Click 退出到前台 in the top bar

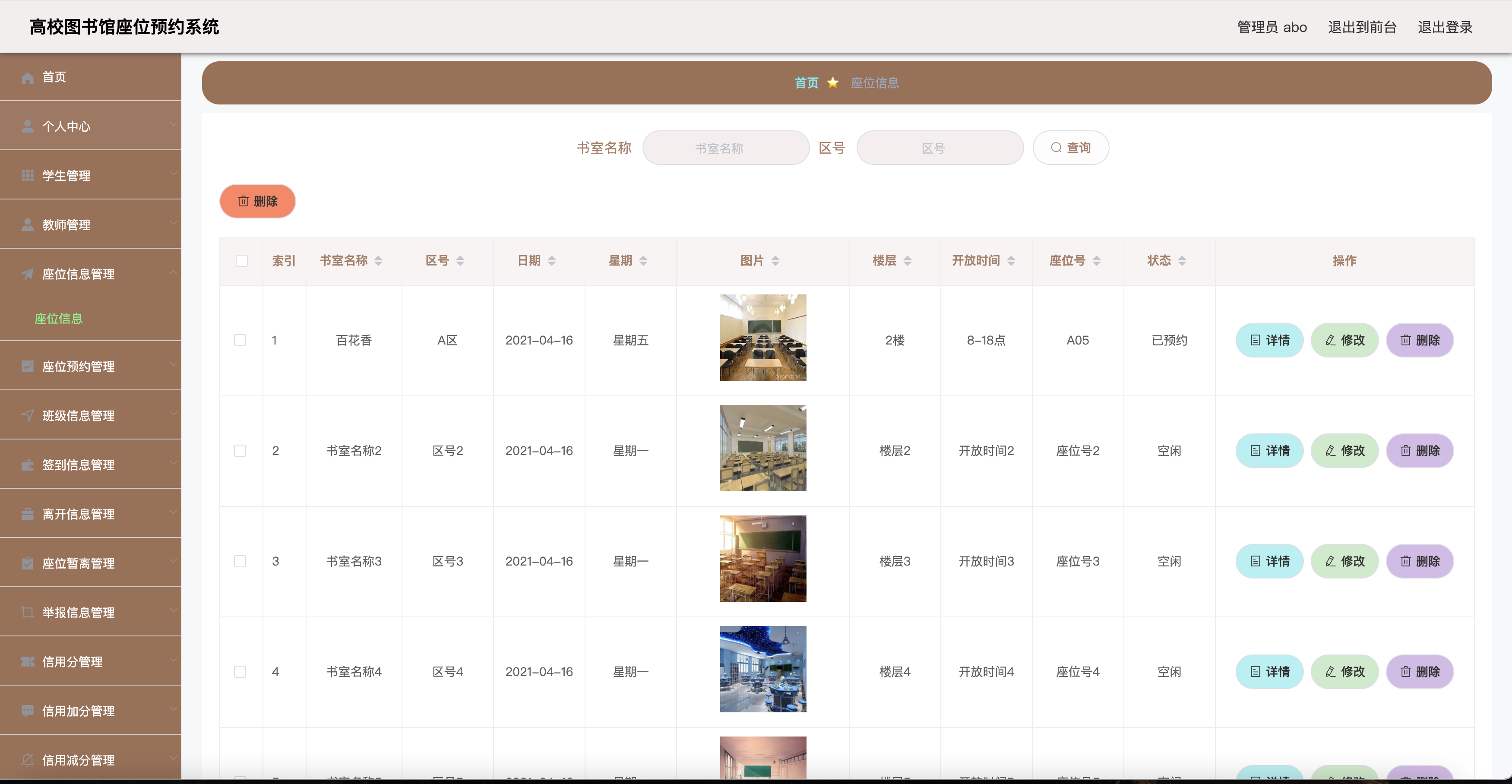point(1362,28)
